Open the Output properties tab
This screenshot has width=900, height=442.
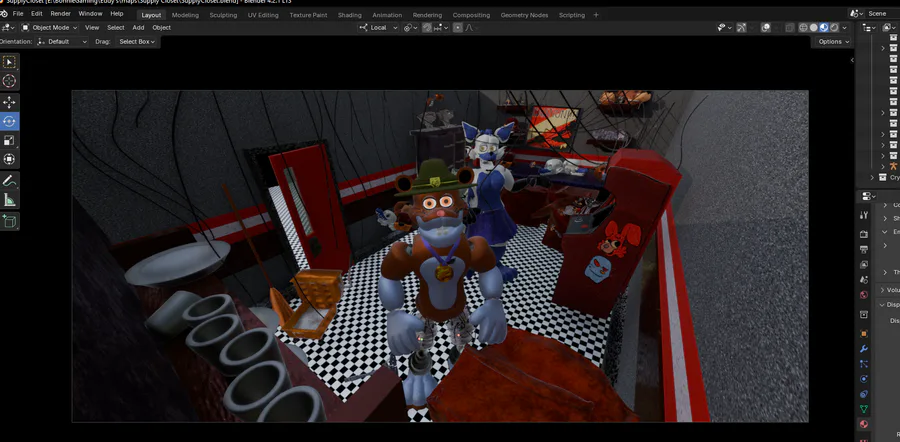pos(864,249)
